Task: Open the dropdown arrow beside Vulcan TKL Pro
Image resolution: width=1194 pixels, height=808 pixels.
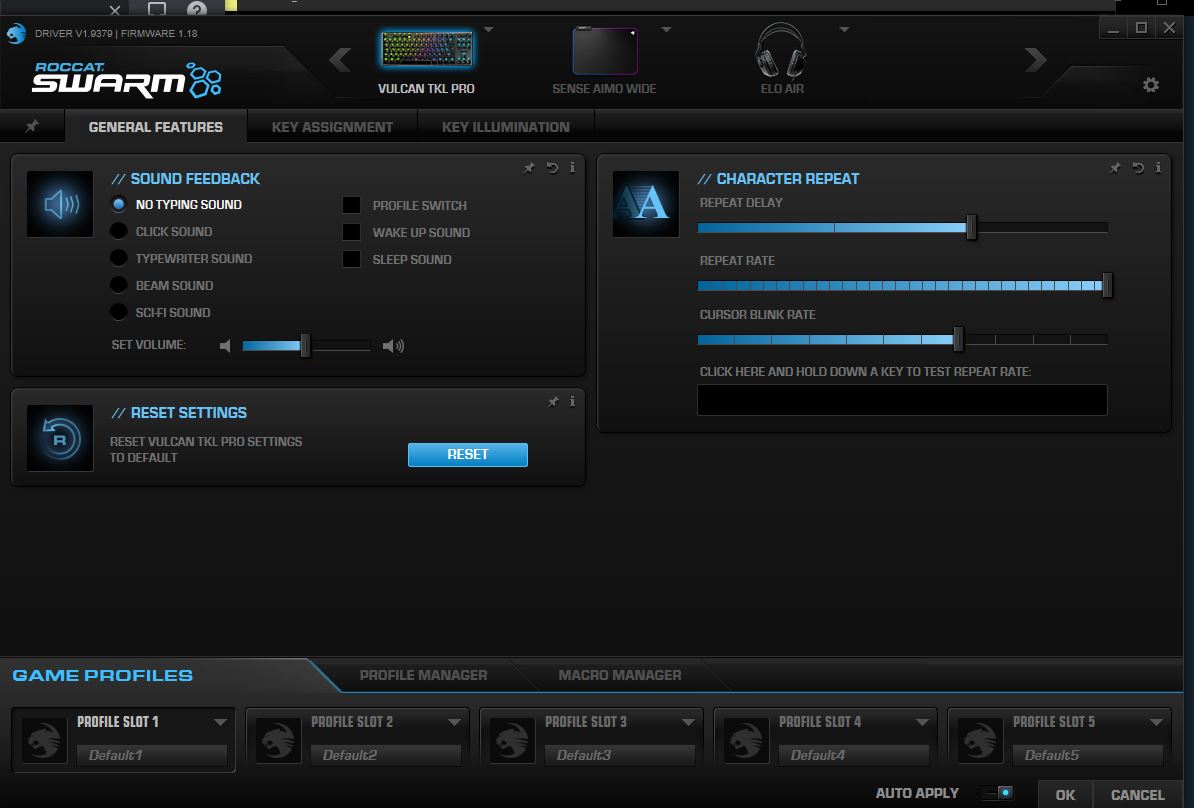Action: [489, 30]
